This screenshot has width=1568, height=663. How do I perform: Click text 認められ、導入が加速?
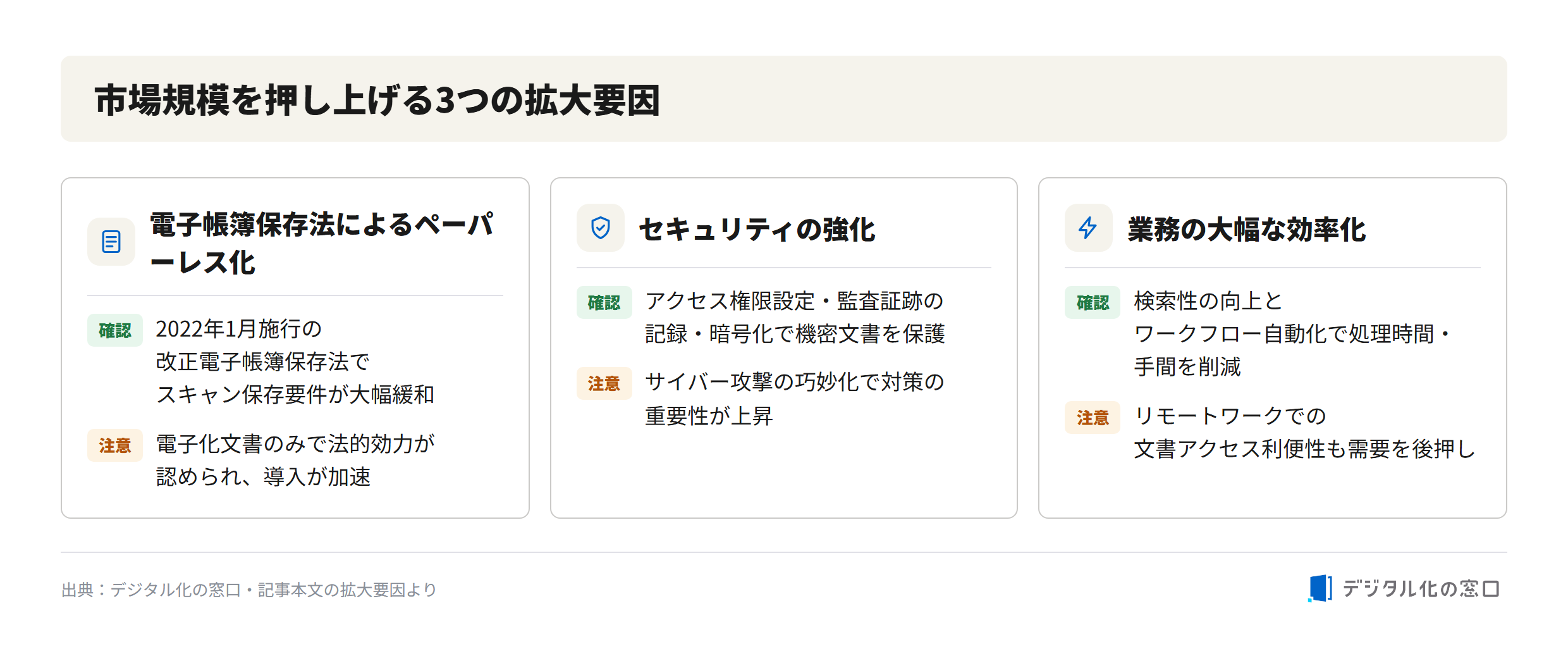(263, 477)
